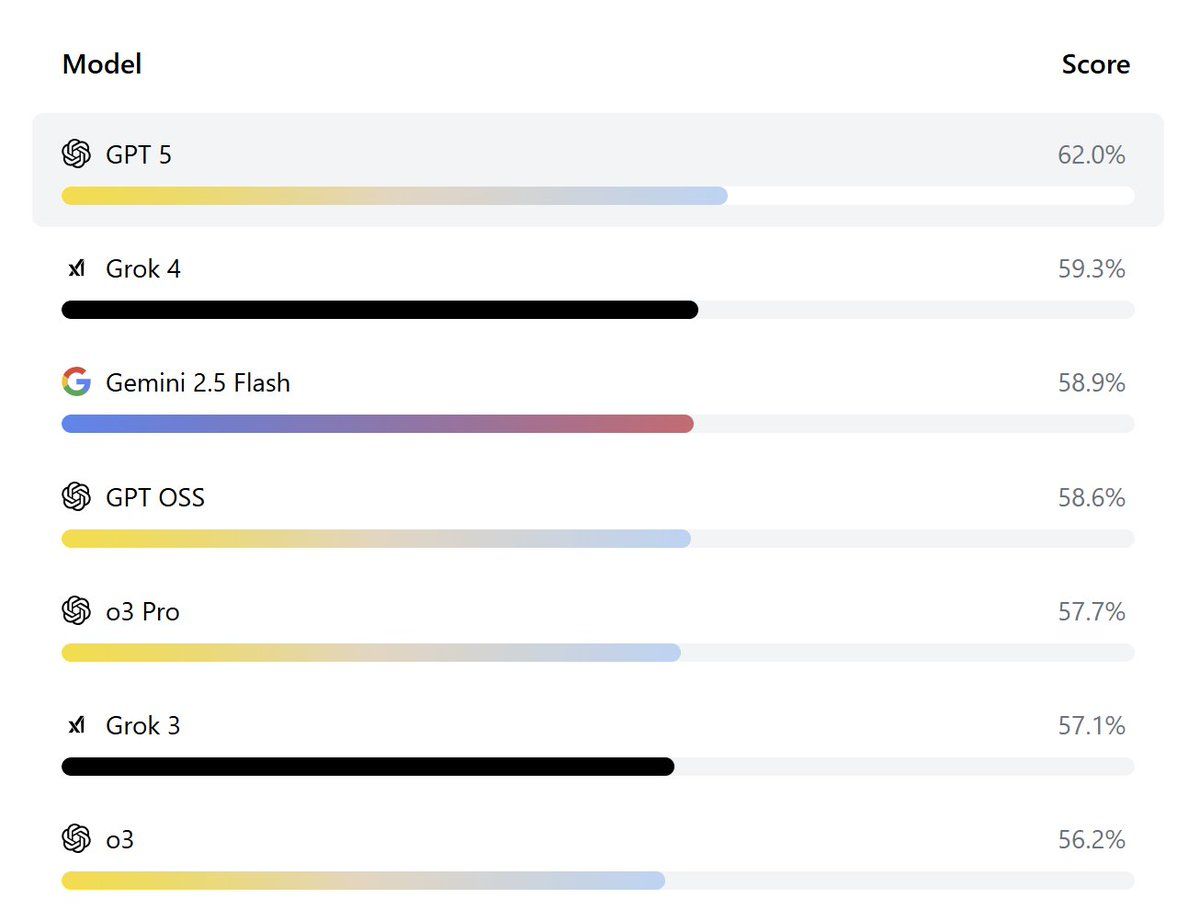This screenshot has height=921, width=1200.
Task: Click the xAI logo beside Grok 3
Action: 76,725
